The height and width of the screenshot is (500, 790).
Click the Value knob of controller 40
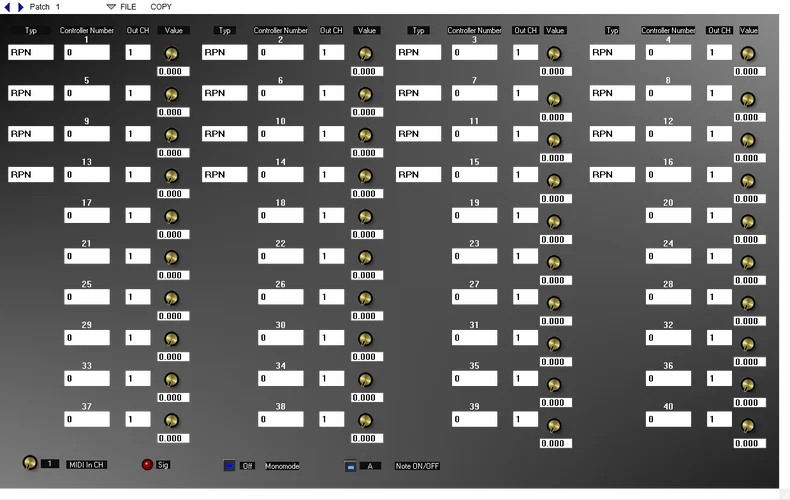pos(748,426)
